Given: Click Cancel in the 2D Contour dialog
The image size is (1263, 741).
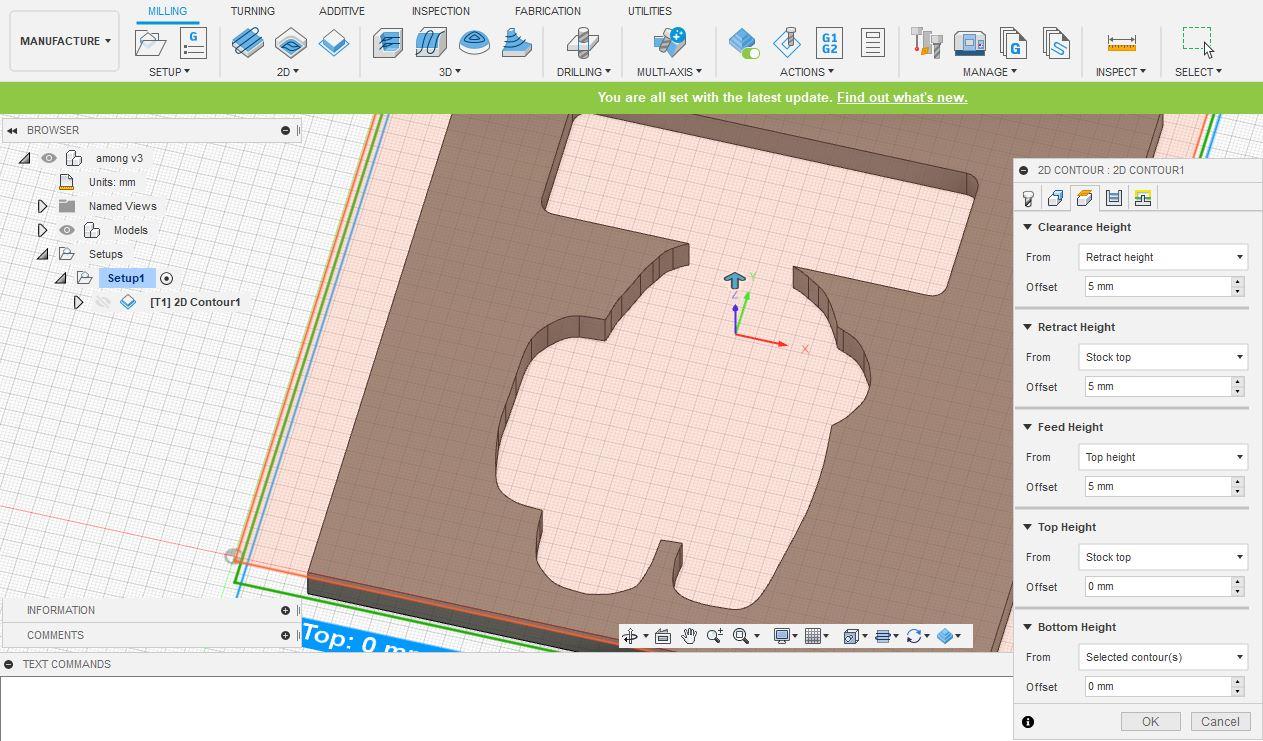Looking at the screenshot, I should 1220,722.
